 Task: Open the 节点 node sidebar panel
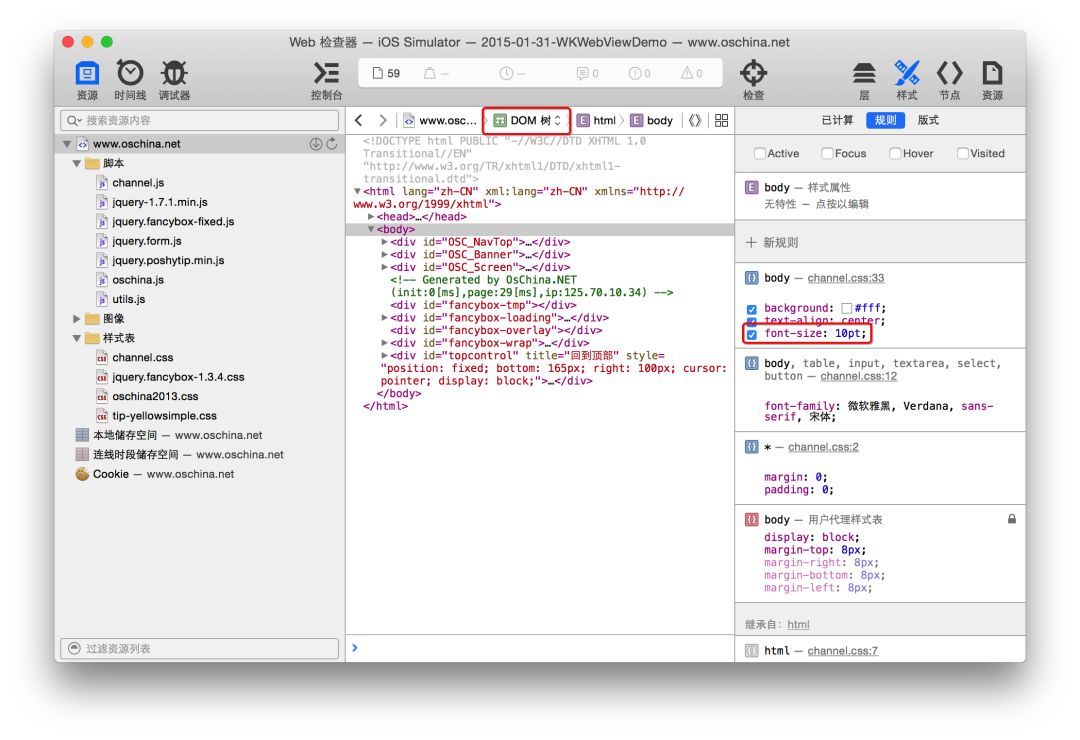[x=949, y=80]
